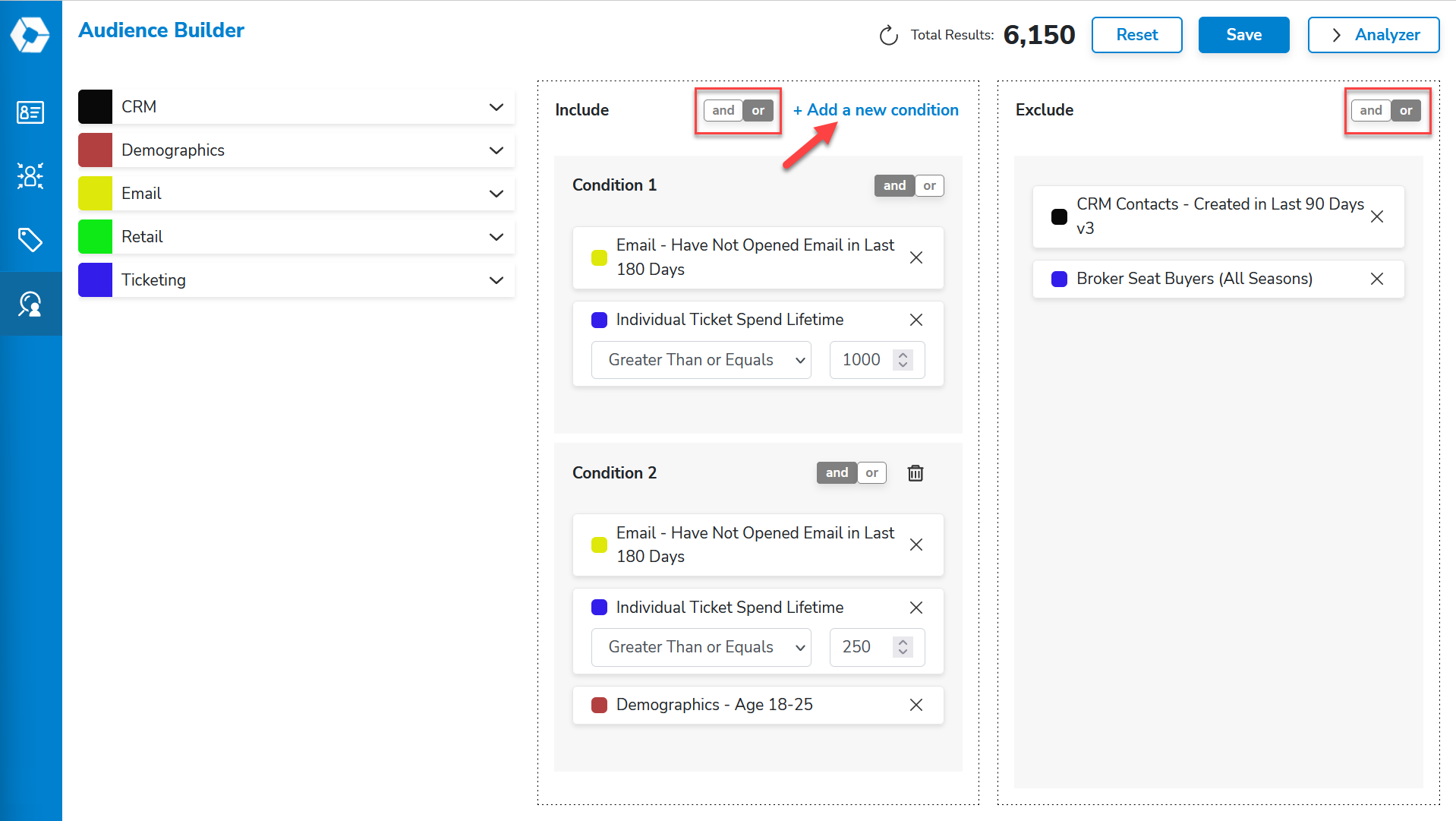1456x821 pixels.
Task: Set Exclude group toggle to and
Action: tap(1371, 110)
